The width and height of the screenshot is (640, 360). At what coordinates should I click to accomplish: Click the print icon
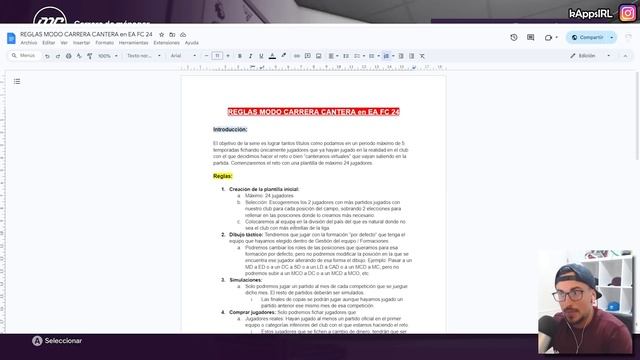coord(69,56)
